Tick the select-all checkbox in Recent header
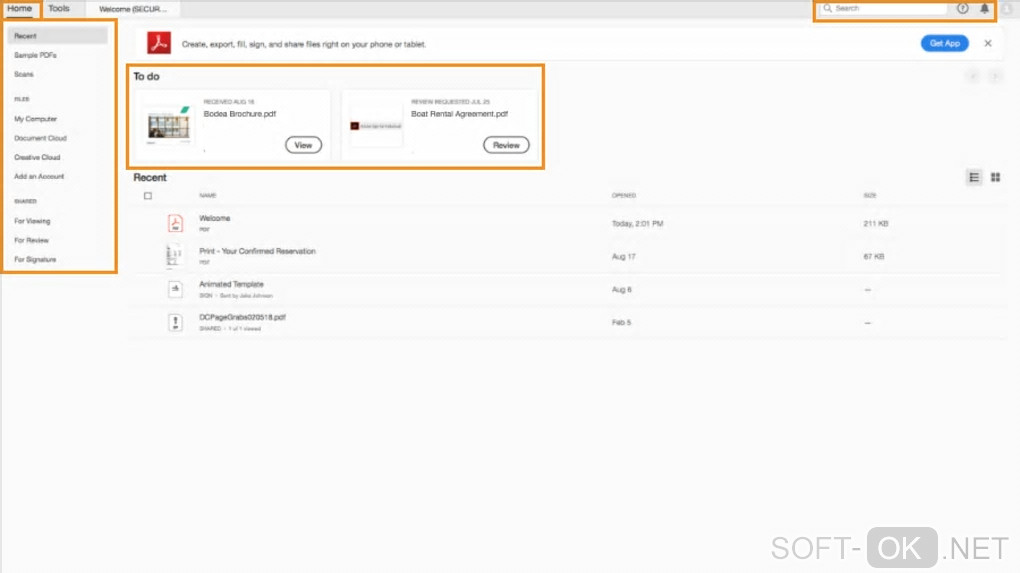Screen dimensions: 1020x573 point(148,196)
